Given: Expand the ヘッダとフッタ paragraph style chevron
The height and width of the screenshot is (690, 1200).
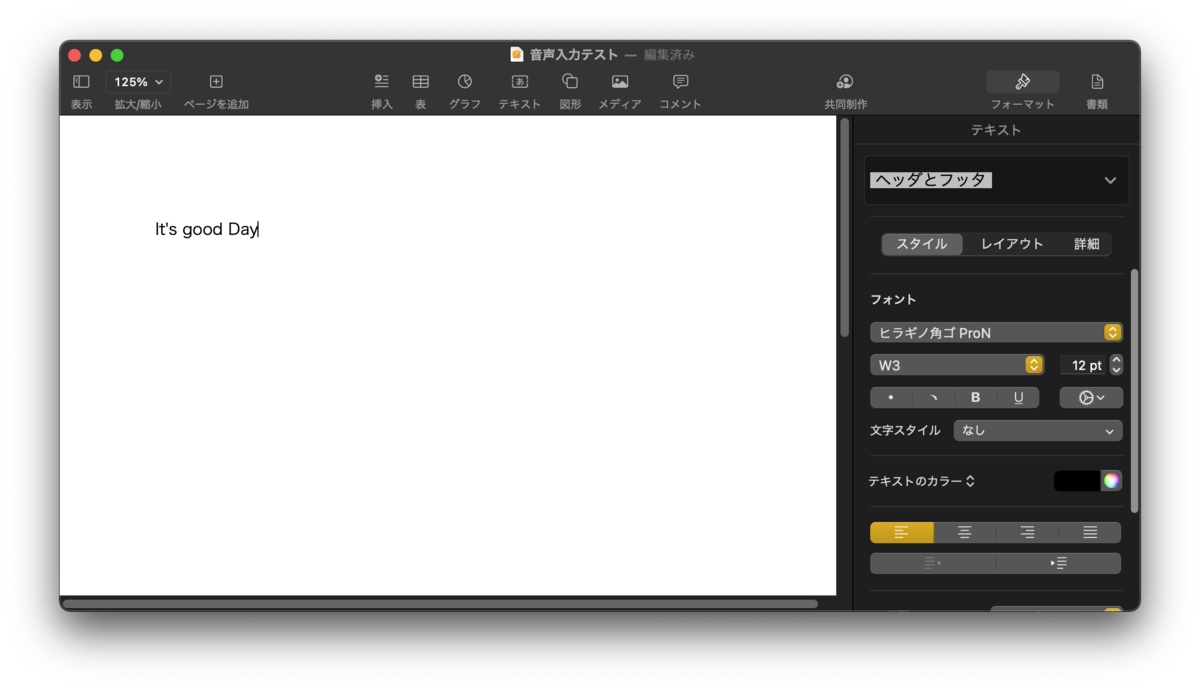Looking at the screenshot, I should pos(1110,181).
